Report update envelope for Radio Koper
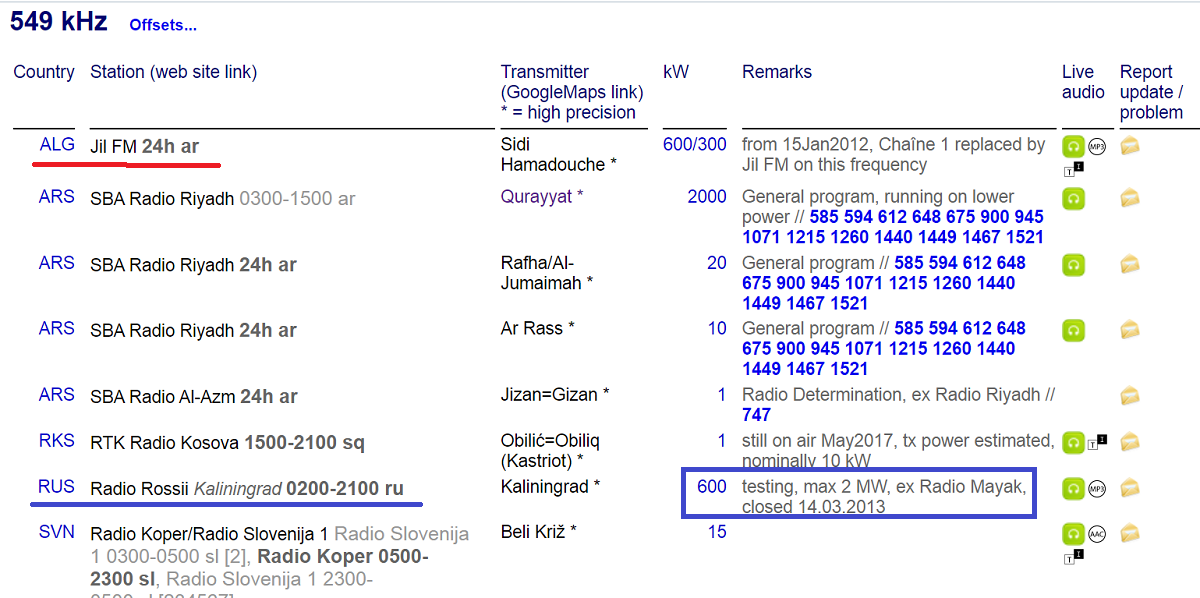Viewport: 1200px width, 598px height. pyautogui.click(x=1130, y=534)
